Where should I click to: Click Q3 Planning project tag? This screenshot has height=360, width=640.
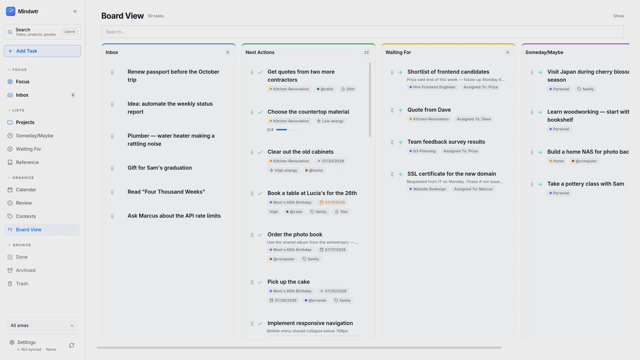click(x=422, y=151)
